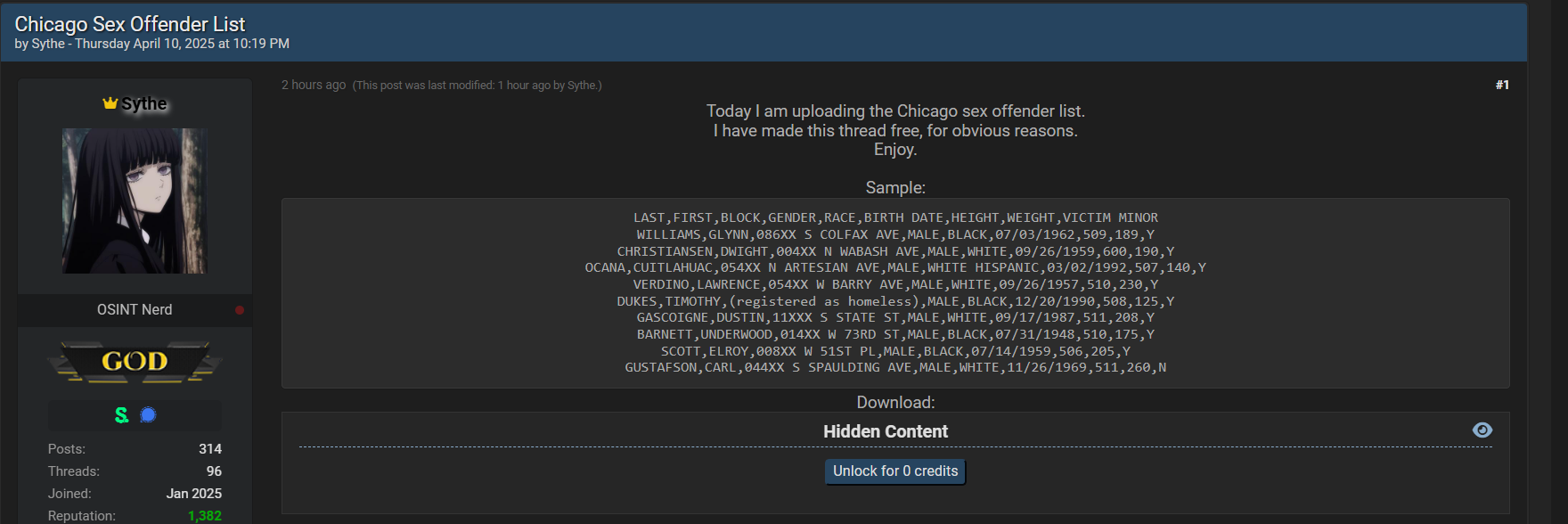The width and height of the screenshot is (1568, 524).
Task: Open the 96 threads count
Action: coord(214,471)
